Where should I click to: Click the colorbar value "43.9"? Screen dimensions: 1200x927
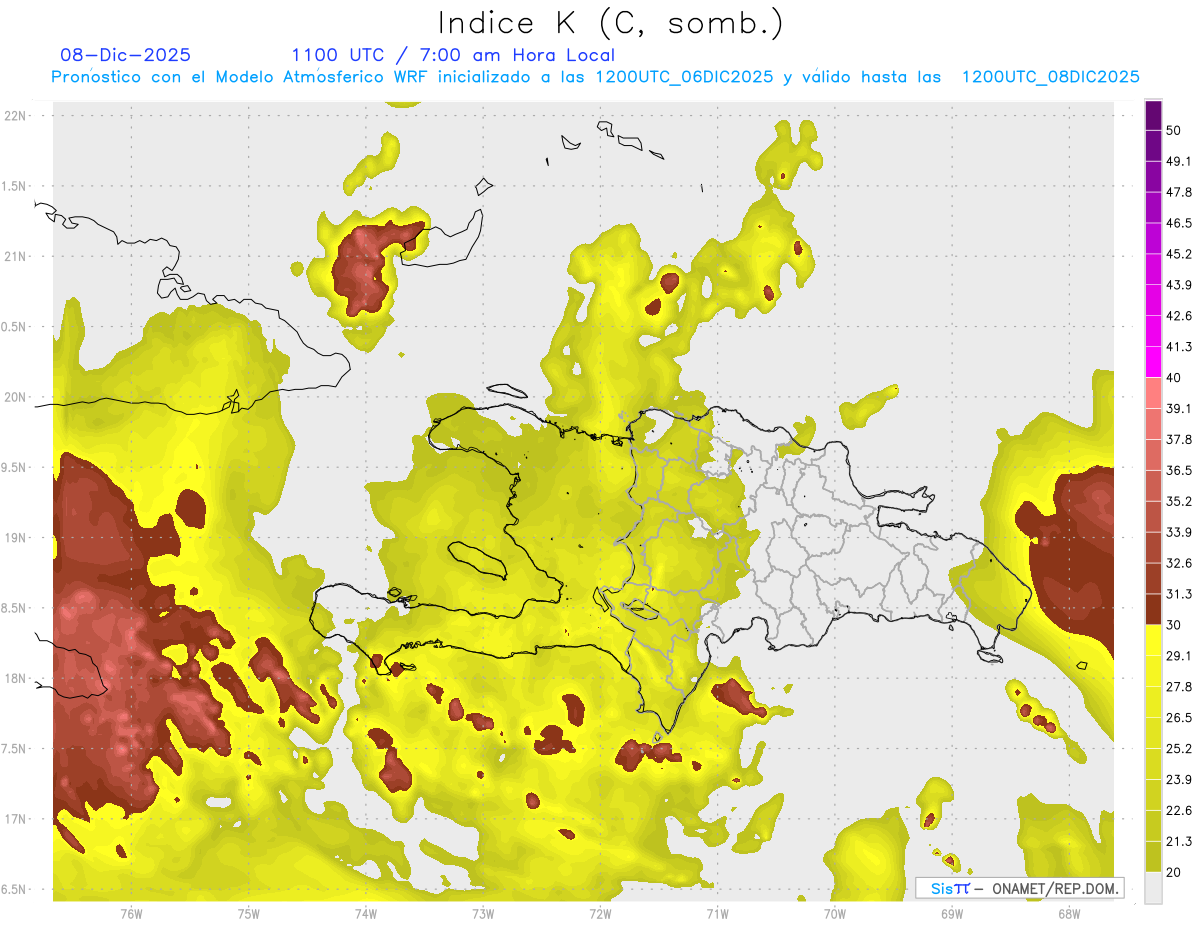pyautogui.click(x=1179, y=285)
